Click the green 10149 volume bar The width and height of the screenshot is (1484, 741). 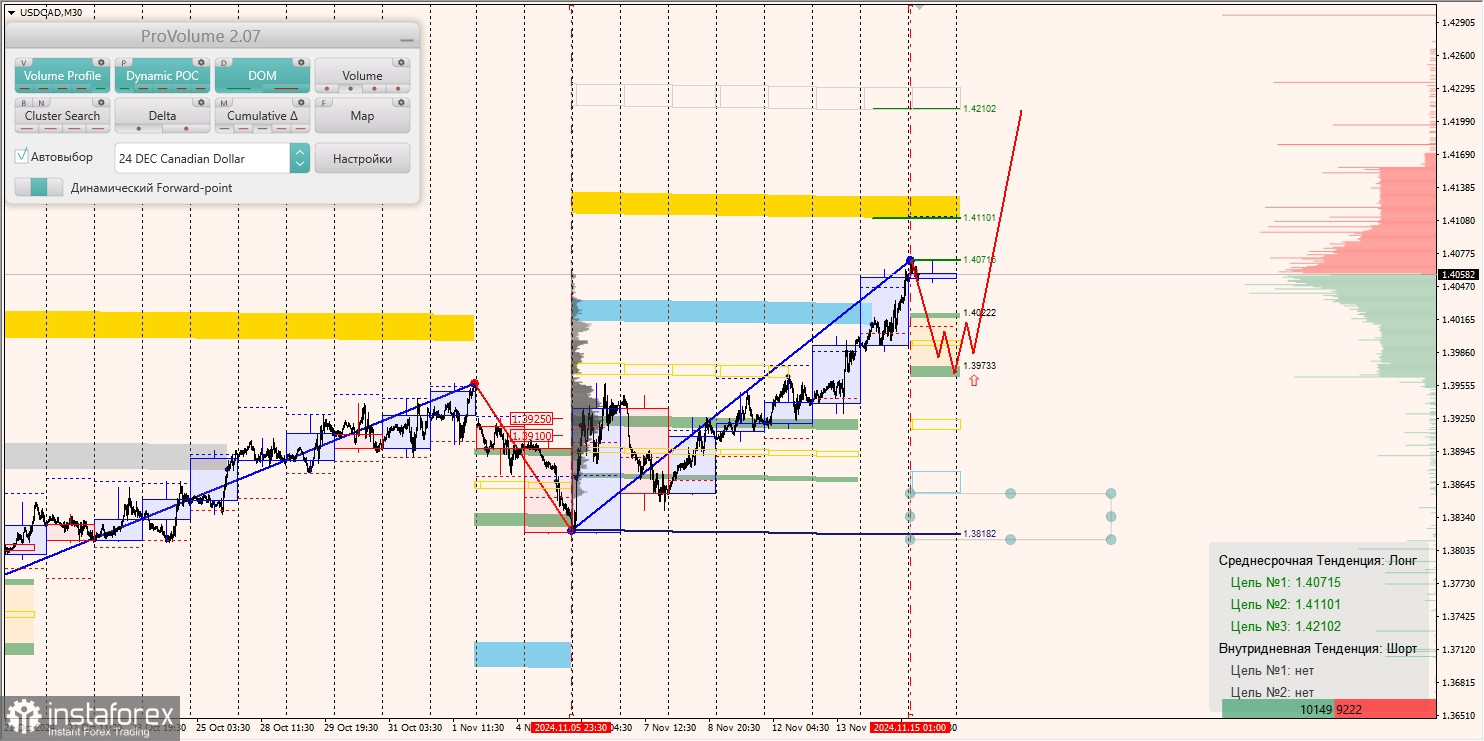[x=1277, y=709]
